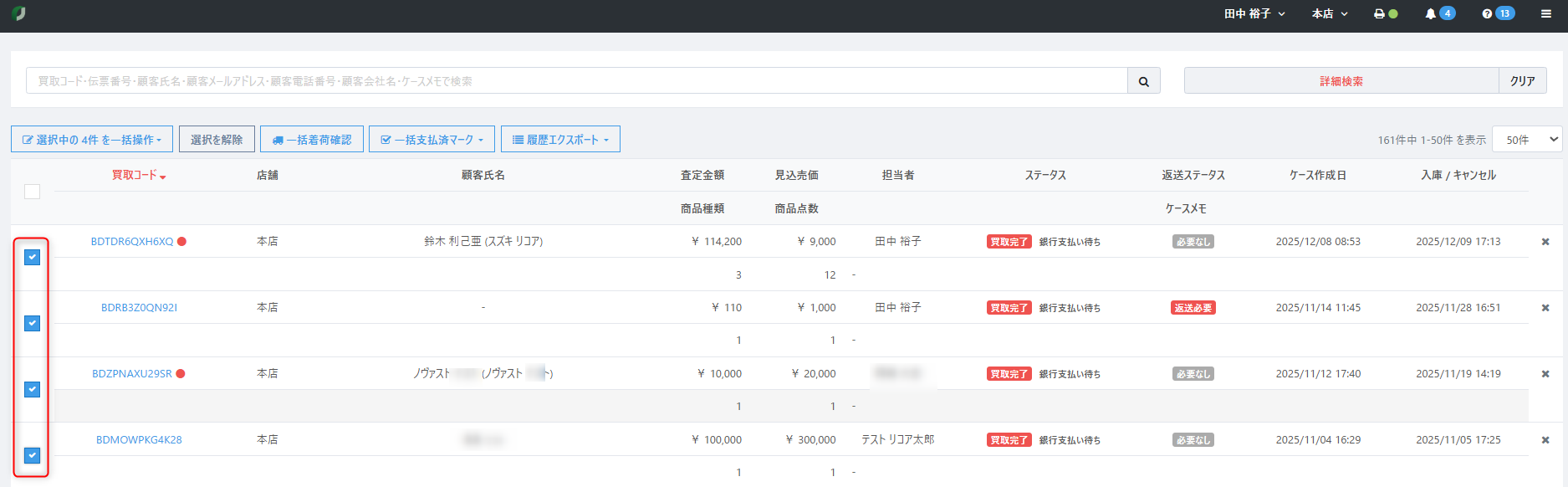1568x487 pixels.
Task: Remove row BDMOWPKG4K28 with x icon
Action: 1545,439
